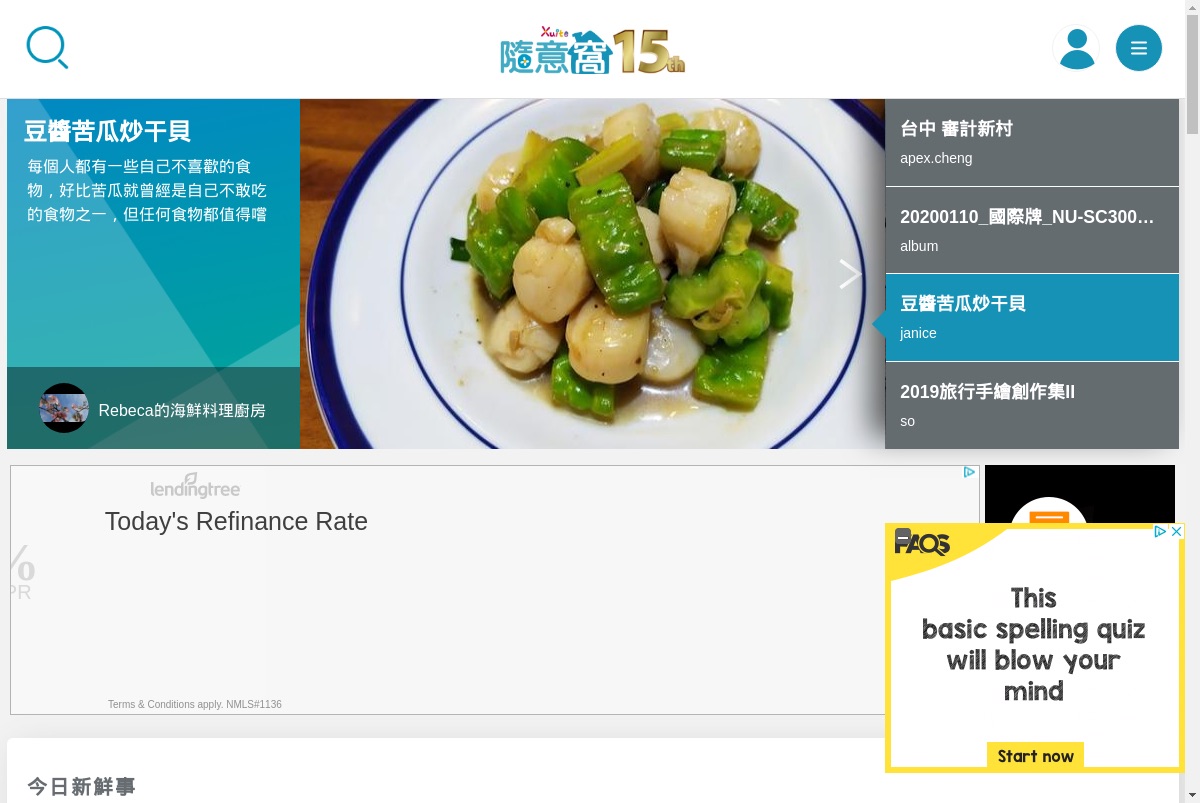Screen dimensions: 1200x803
Task: Open the user account icon
Action: [x=1076, y=48]
